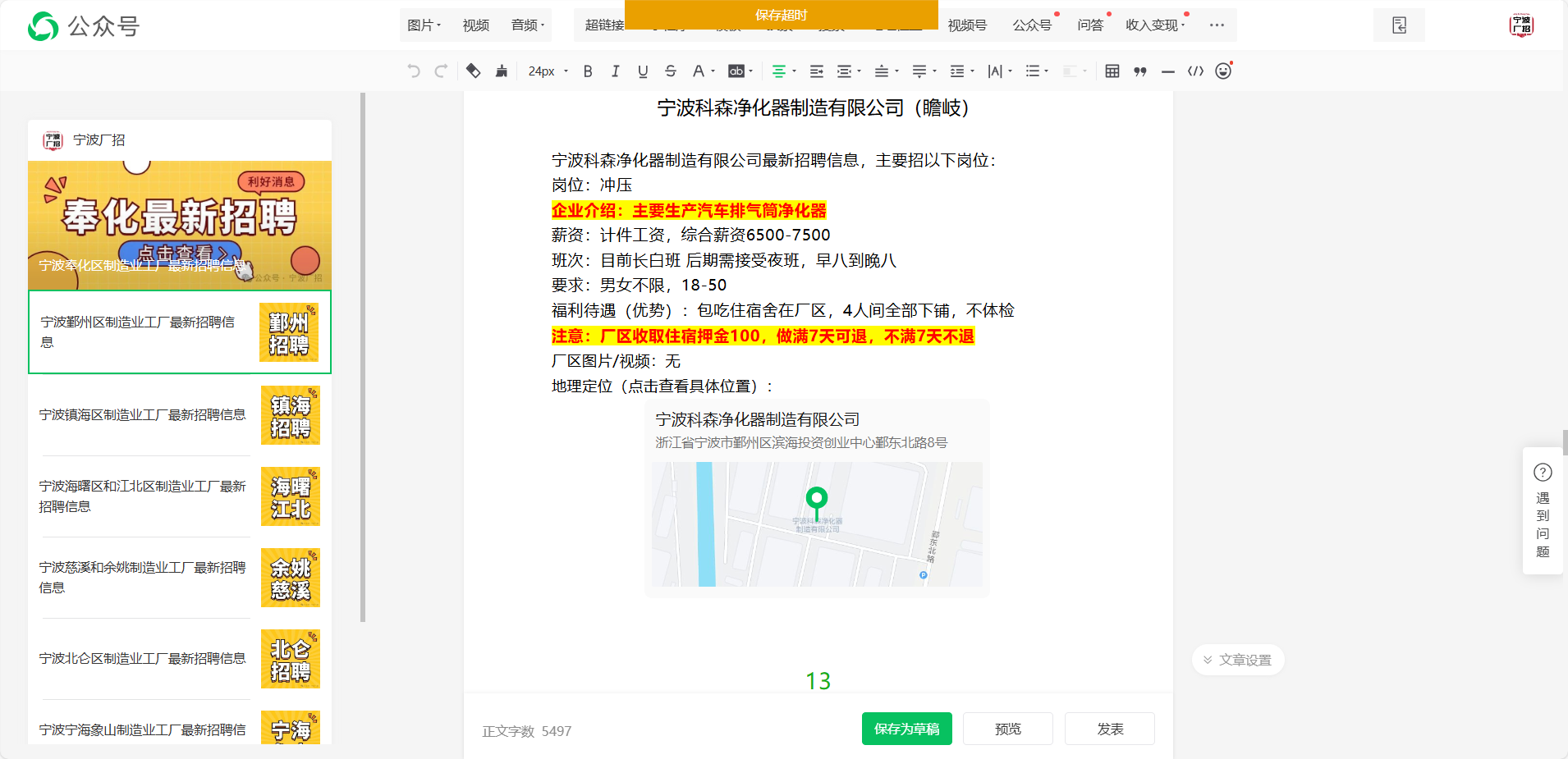Select the 宁波镇海区制造业工厂 article

[x=180, y=414]
